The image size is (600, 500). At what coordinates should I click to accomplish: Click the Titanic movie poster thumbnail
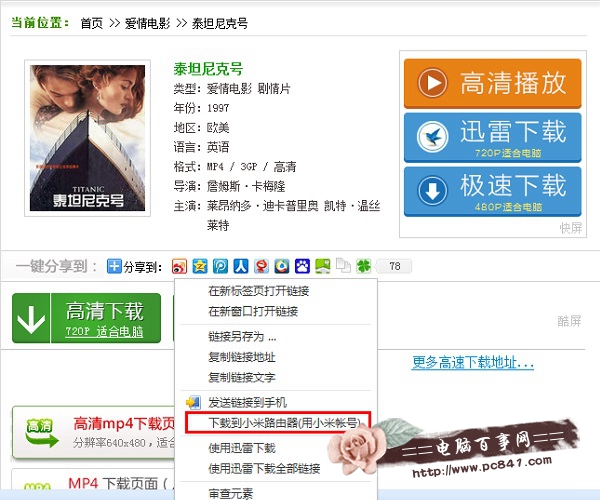[x=88, y=138]
